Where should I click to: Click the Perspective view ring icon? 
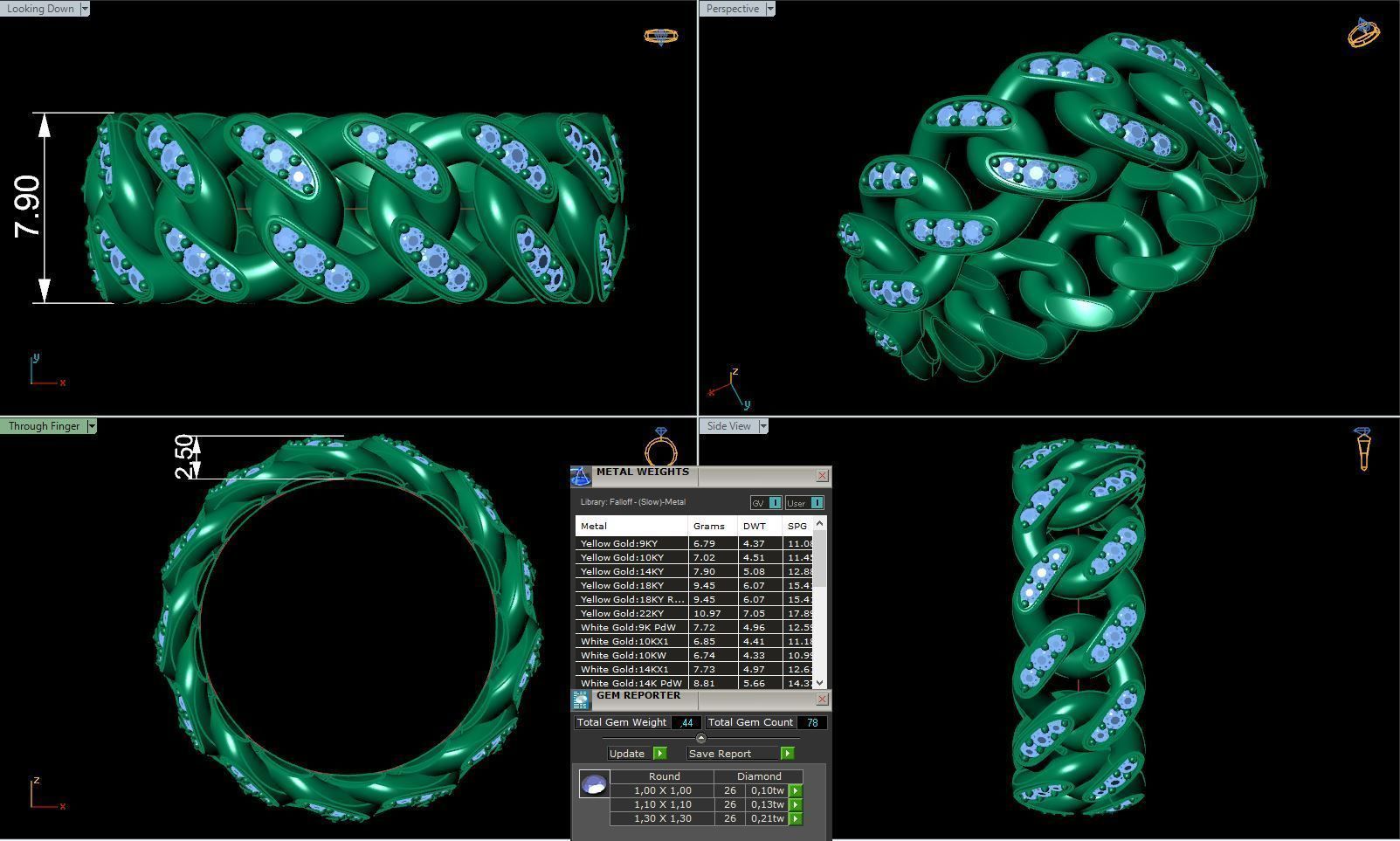pyautogui.click(x=1363, y=32)
